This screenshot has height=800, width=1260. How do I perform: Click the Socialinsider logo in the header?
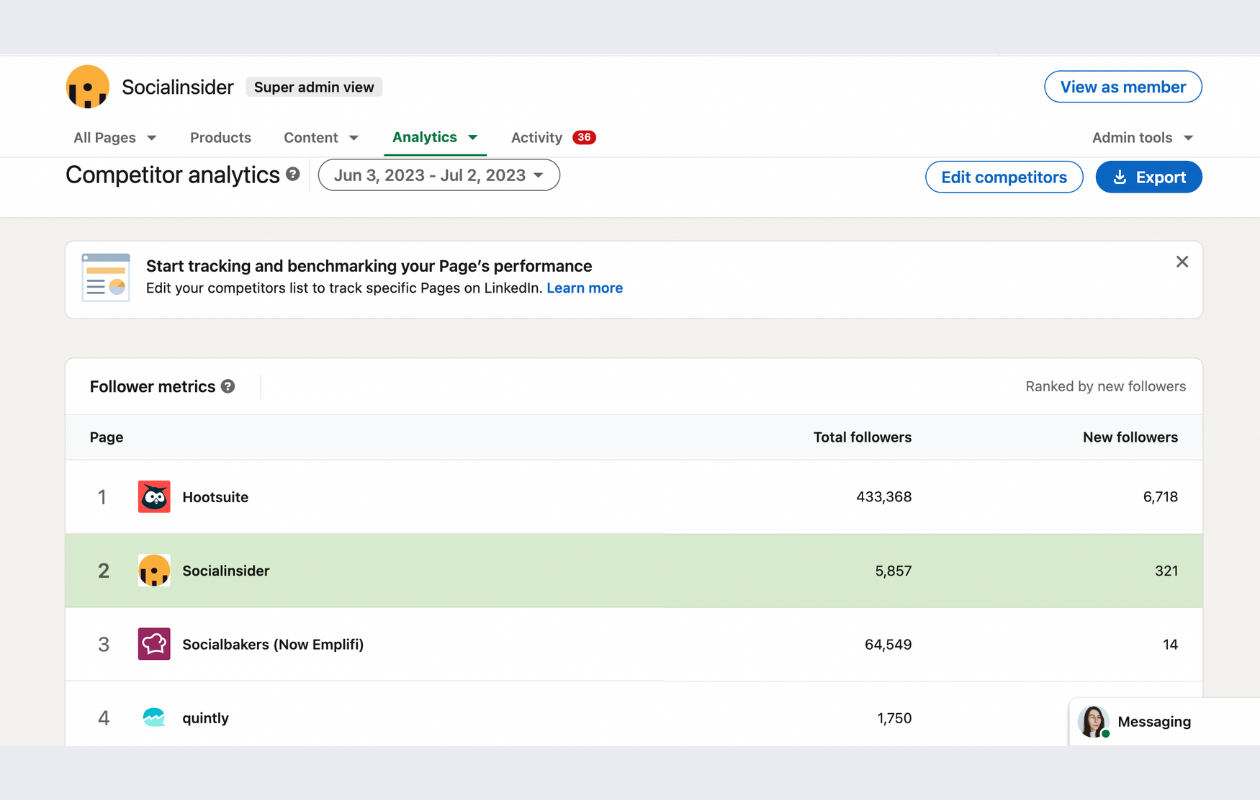(87, 87)
